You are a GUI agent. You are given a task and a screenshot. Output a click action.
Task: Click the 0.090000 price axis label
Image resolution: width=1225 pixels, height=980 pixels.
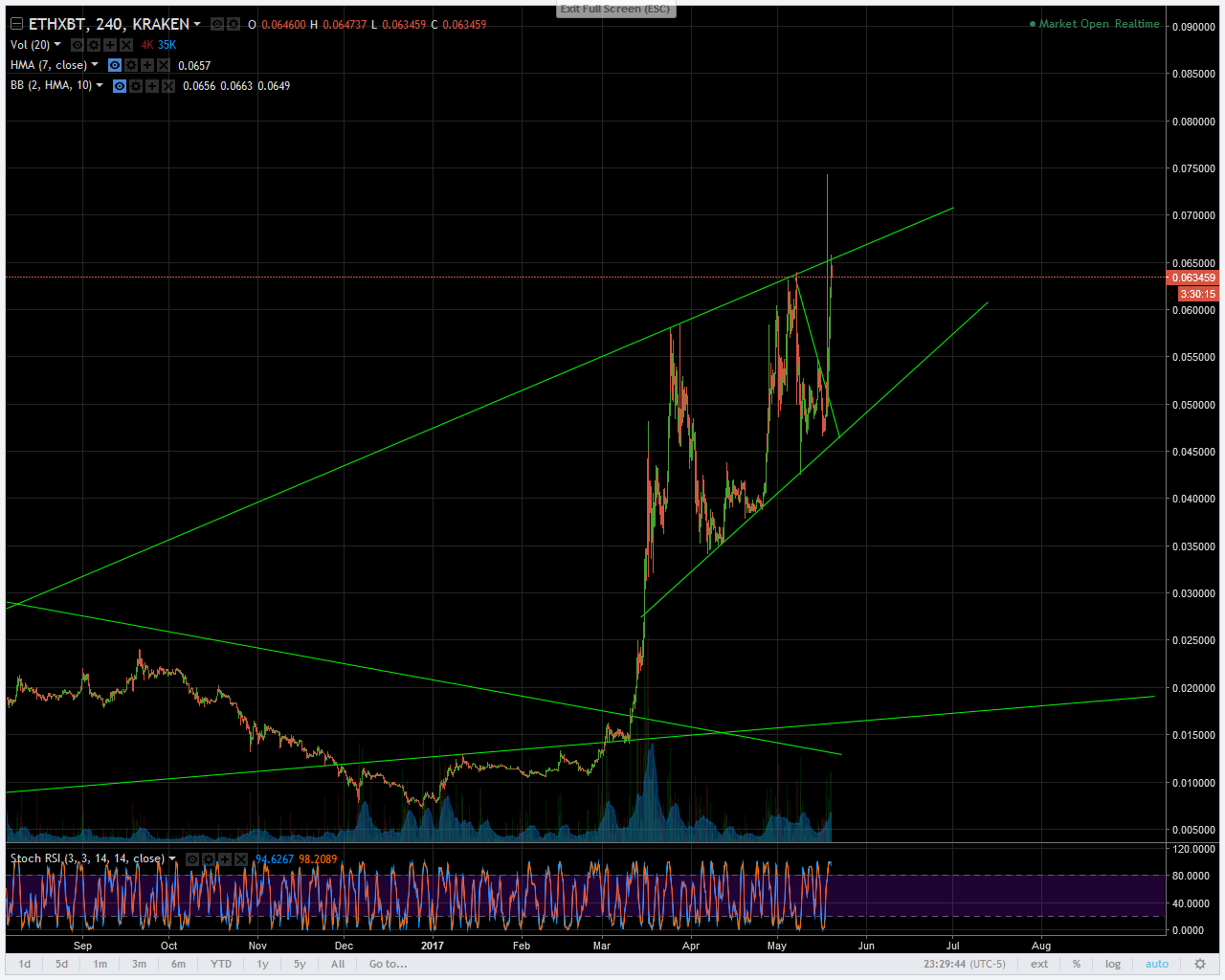pos(1193,27)
